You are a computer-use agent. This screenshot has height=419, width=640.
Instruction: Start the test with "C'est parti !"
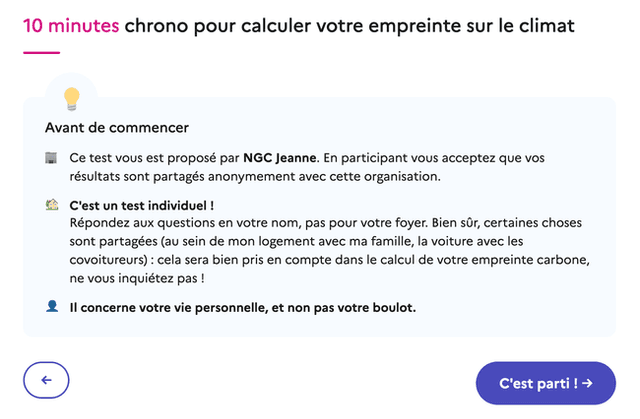coord(545,382)
